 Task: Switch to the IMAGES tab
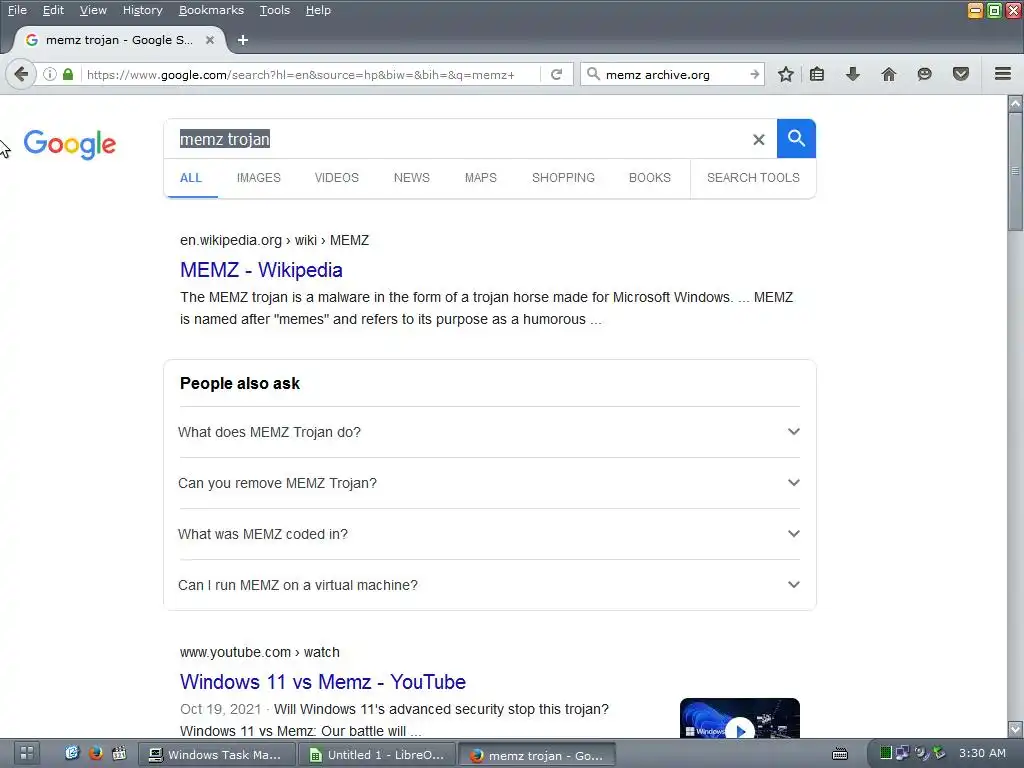tap(259, 178)
